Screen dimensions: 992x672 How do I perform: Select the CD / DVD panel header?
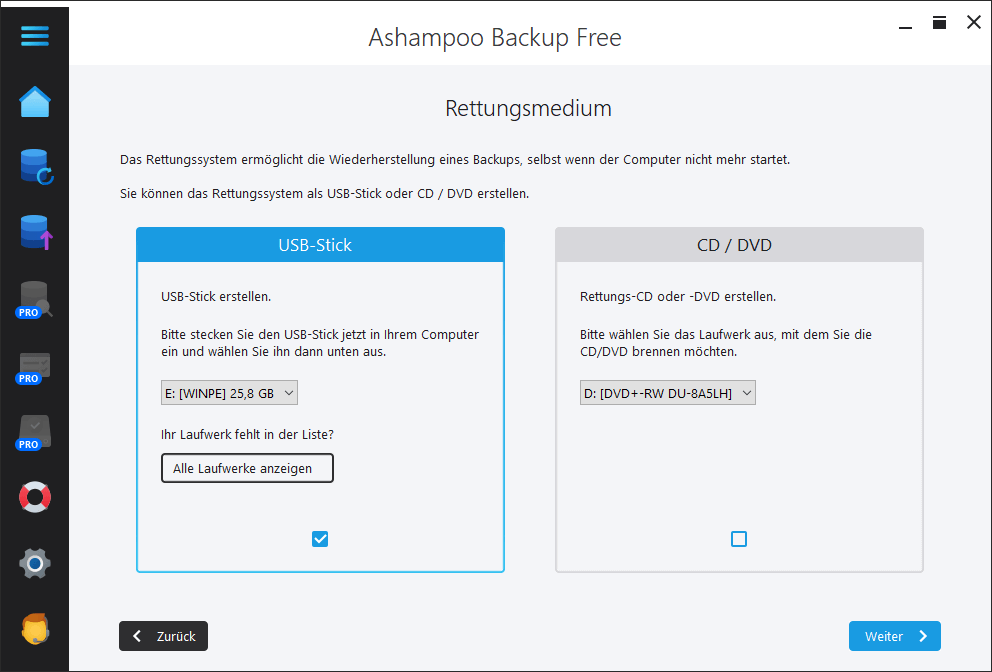coord(739,245)
